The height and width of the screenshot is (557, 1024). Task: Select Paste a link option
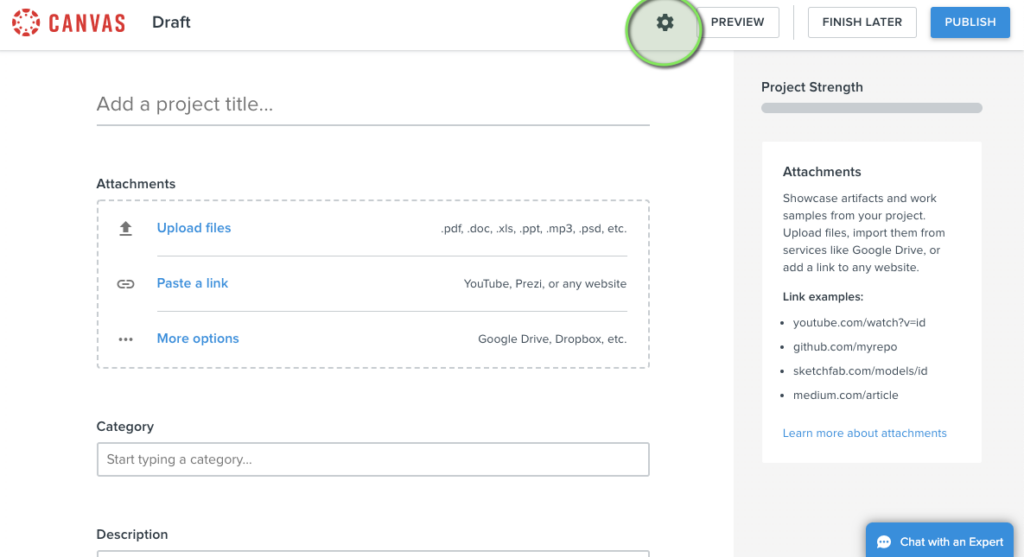point(192,283)
